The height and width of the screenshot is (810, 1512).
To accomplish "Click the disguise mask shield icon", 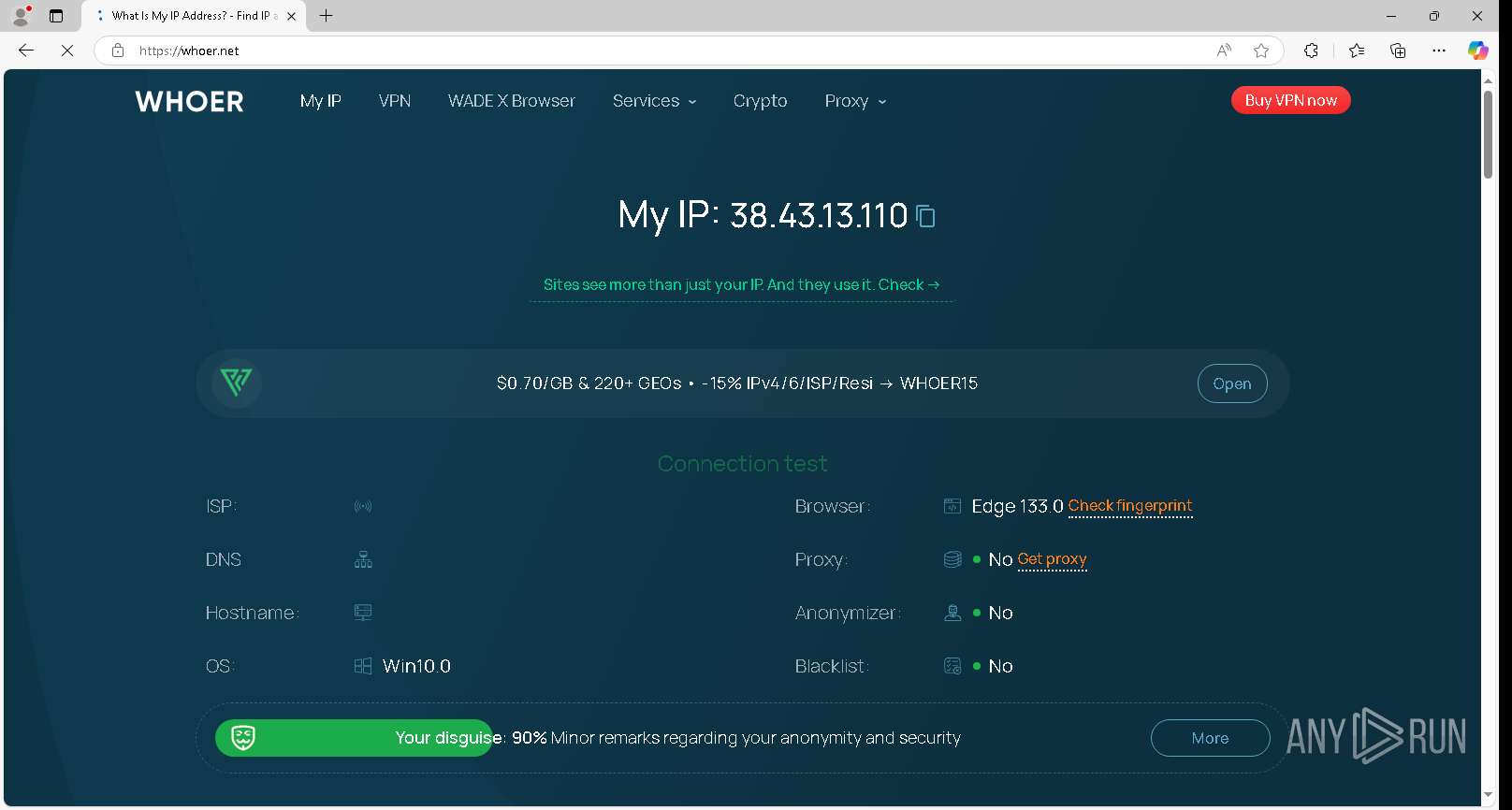I will [243, 738].
